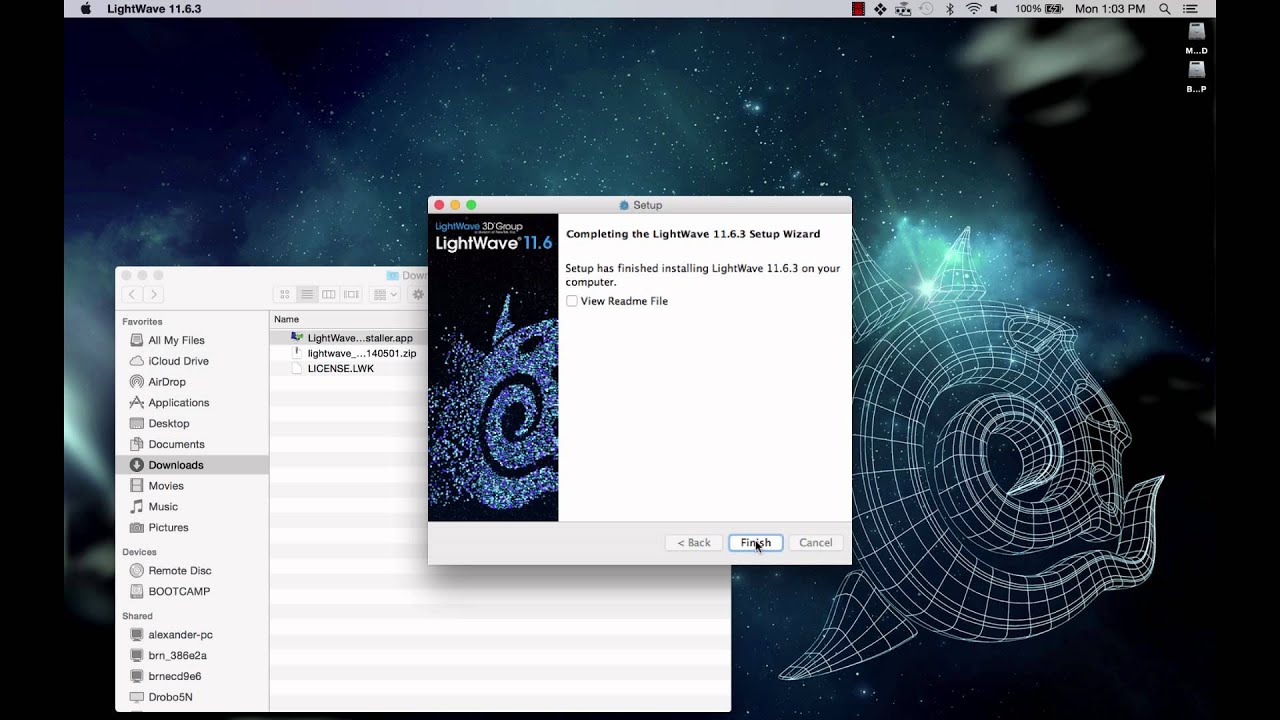Screen dimensions: 1280x720
Task: Click the four-diamonds menu bar icon
Action: coord(881,9)
